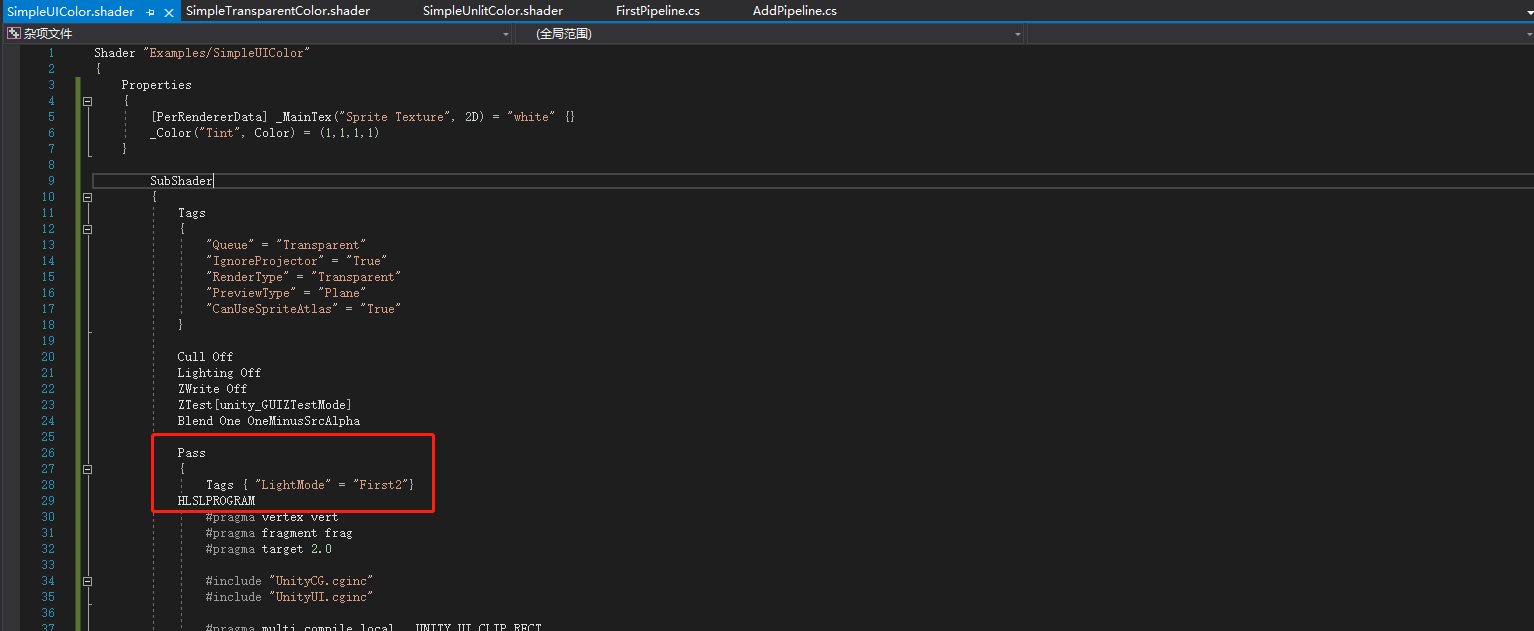
Task: Click the word Transparent in Queue tag
Action: point(320,244)
